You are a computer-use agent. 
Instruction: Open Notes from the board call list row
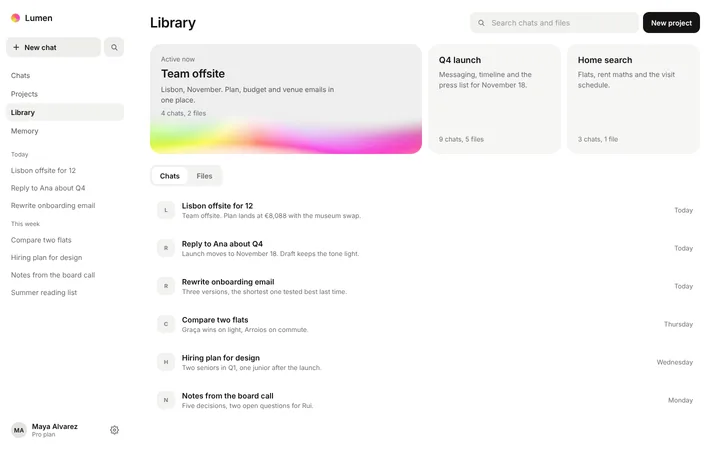[x=425, y=400]
